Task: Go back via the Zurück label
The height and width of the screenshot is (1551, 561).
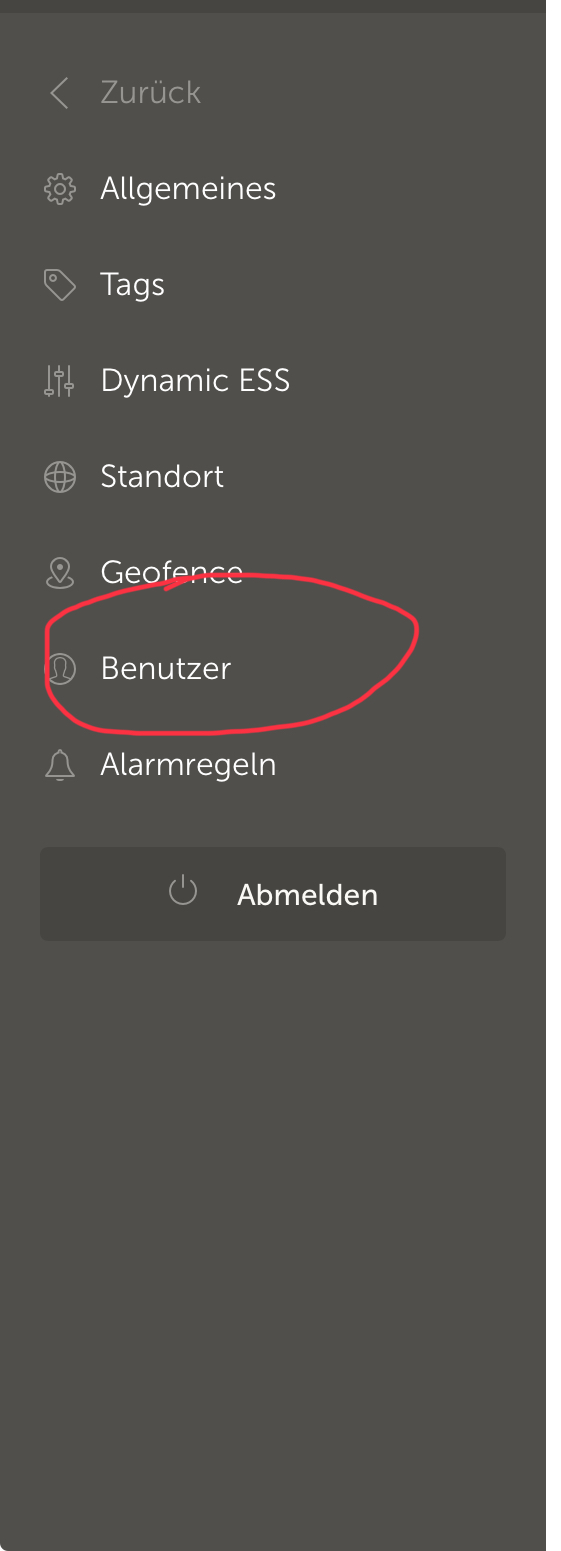Action: (151, 93)
